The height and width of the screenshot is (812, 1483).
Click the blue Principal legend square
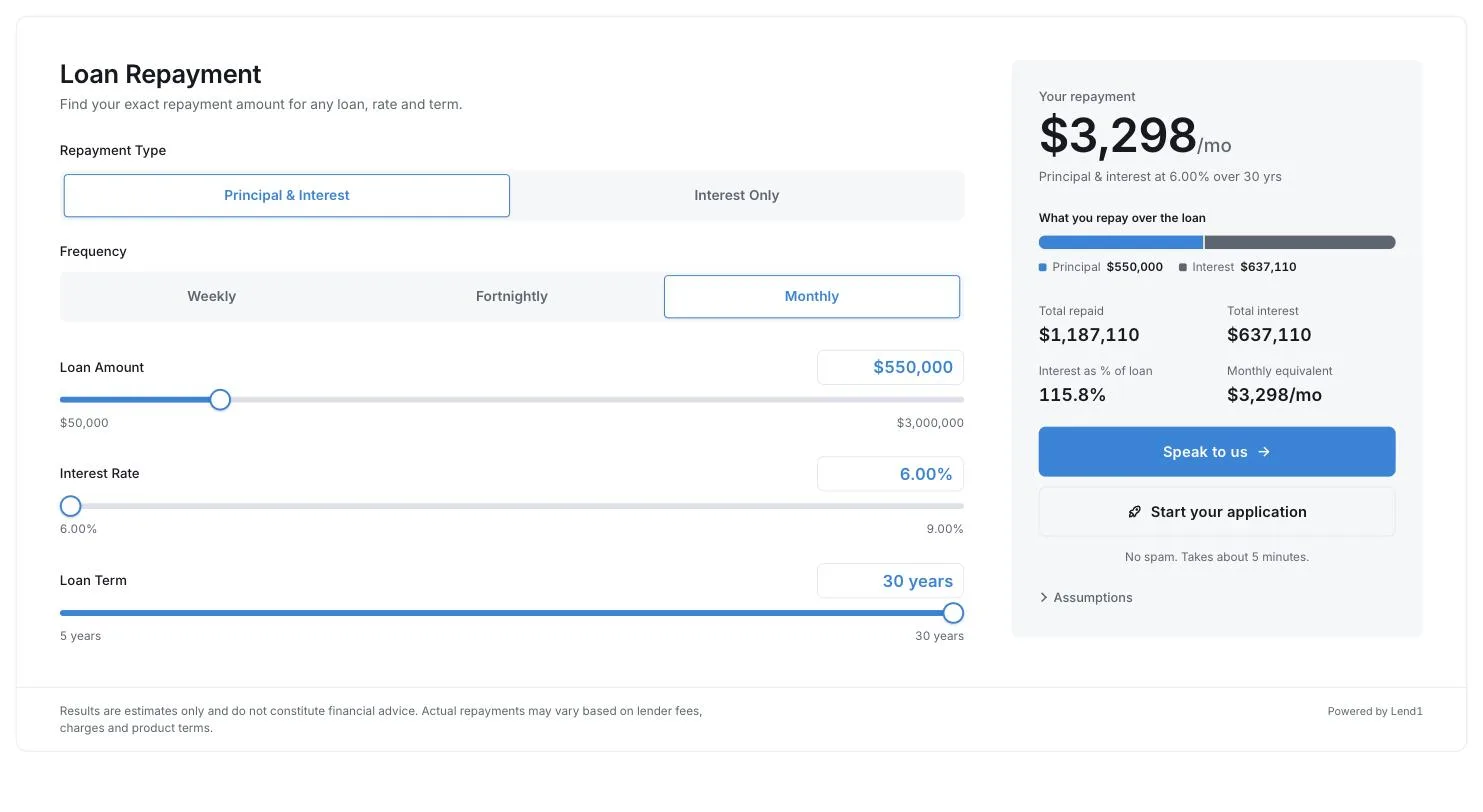(1043, 268)
